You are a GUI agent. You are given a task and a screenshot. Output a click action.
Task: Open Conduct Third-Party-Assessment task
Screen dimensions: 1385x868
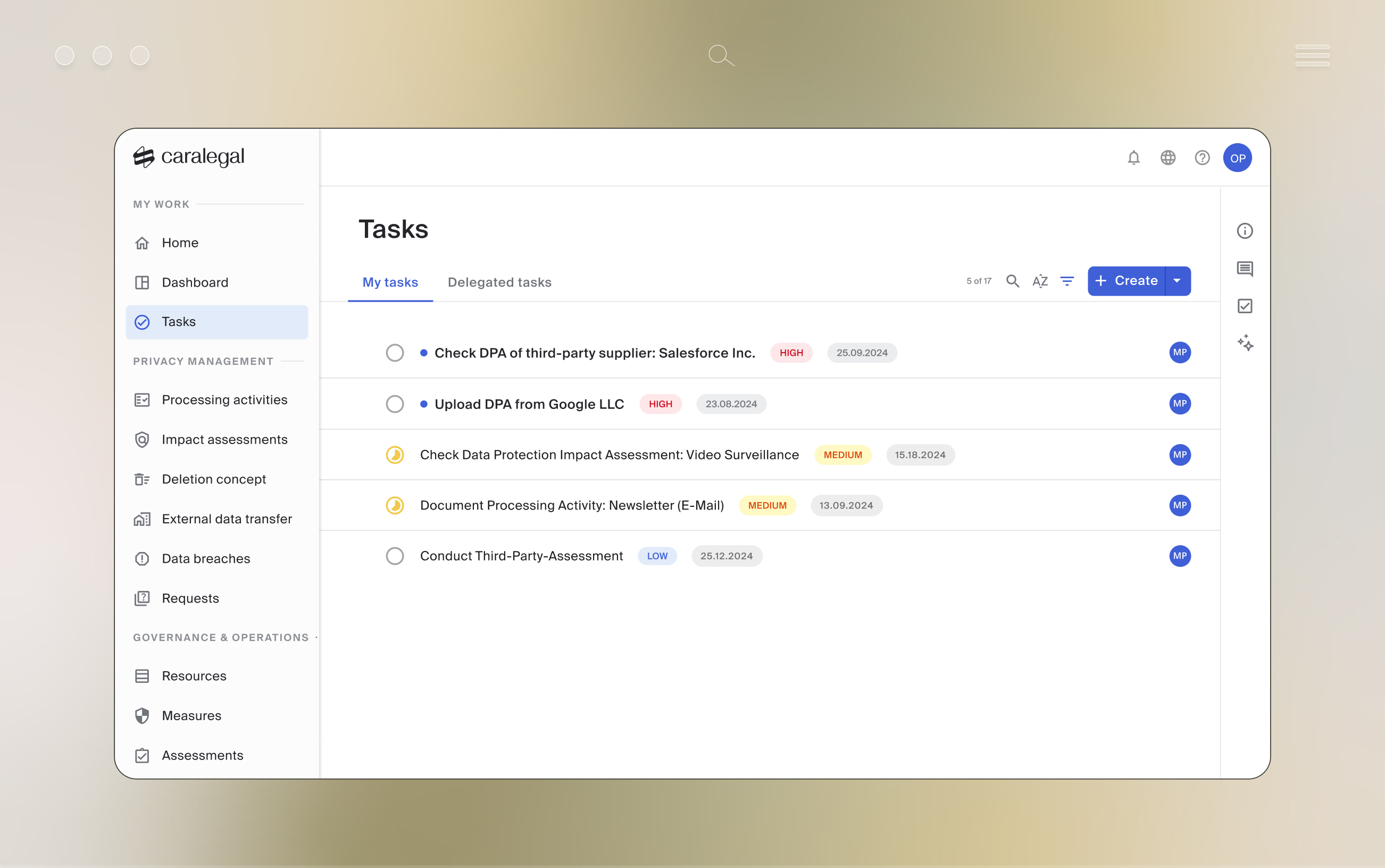click(521, 556)
